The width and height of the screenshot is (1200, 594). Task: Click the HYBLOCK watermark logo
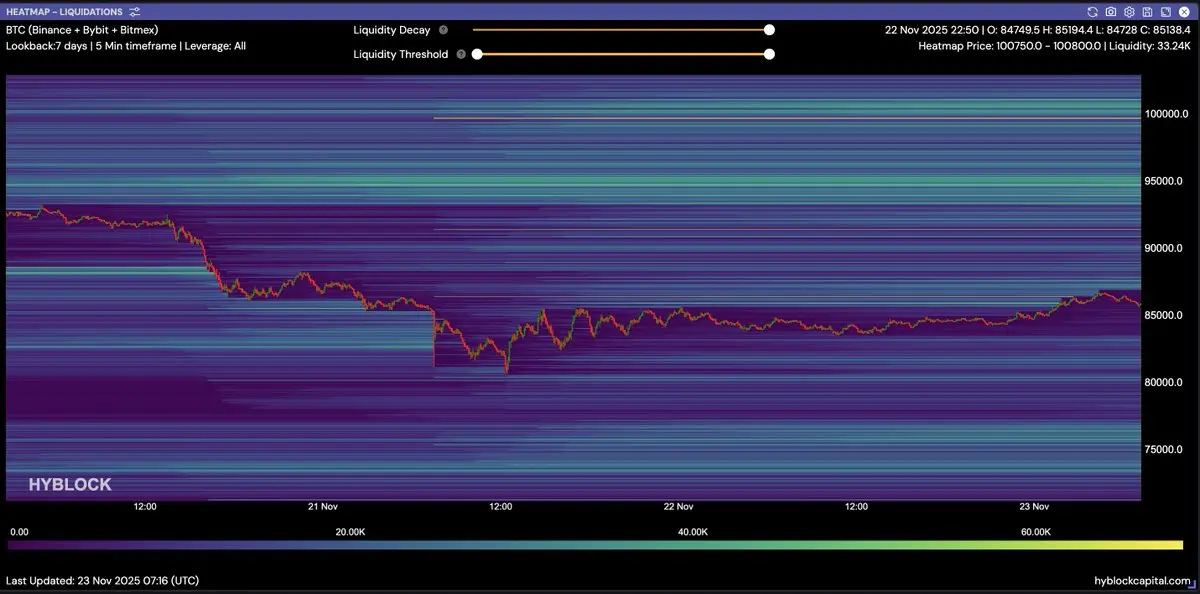click(x=70, y=484)
